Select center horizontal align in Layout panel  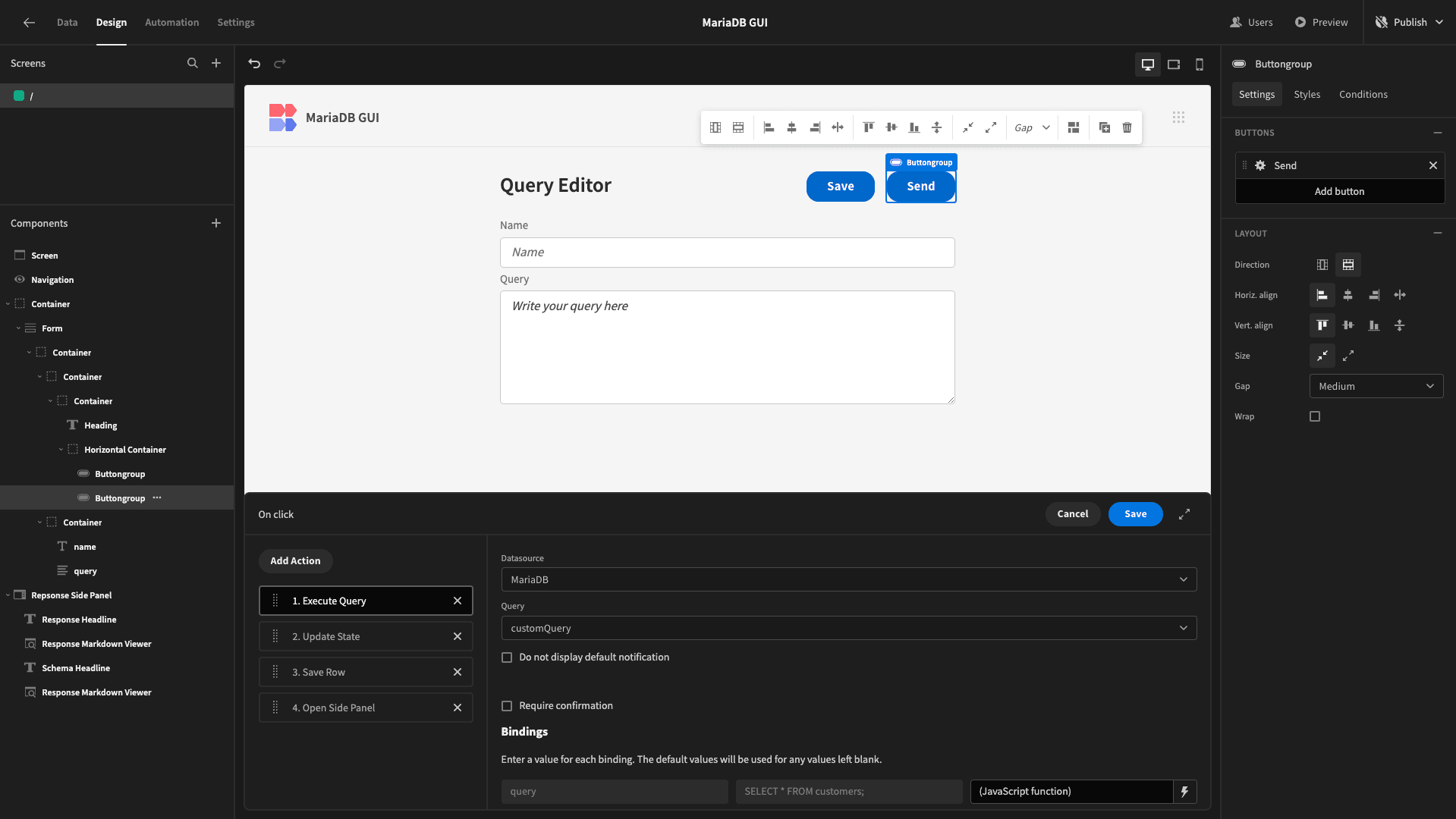1348,295
